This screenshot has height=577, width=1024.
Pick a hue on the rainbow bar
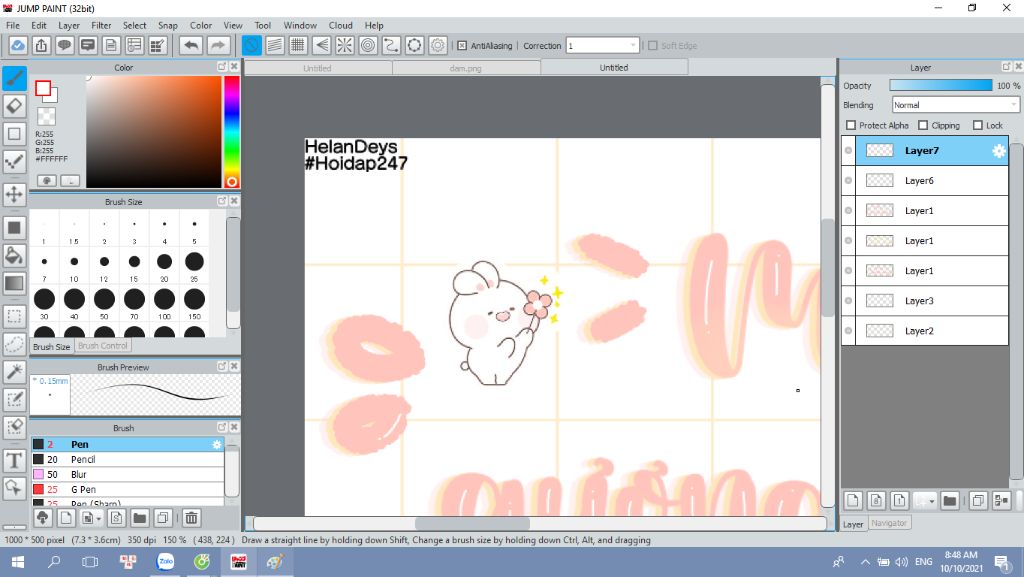click(231, 132)
